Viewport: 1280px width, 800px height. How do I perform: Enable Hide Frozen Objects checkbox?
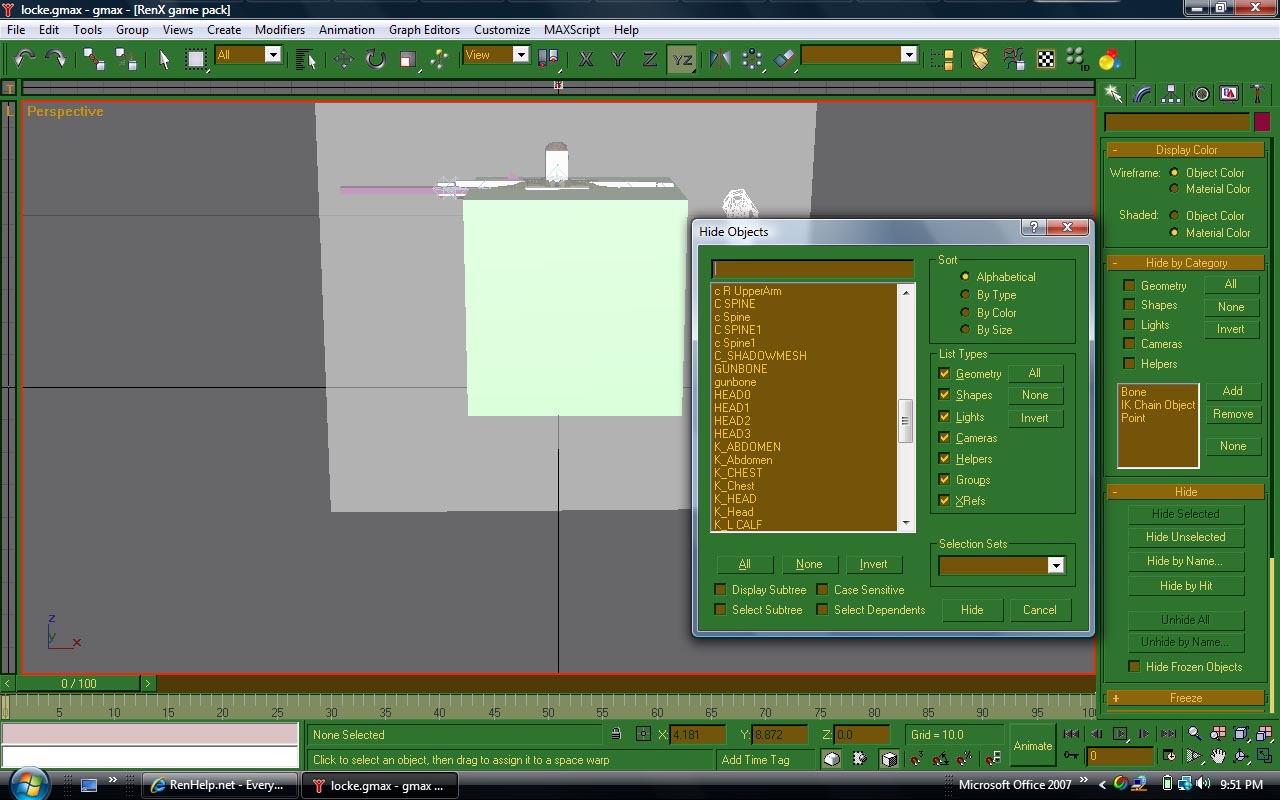(1134, 667)
